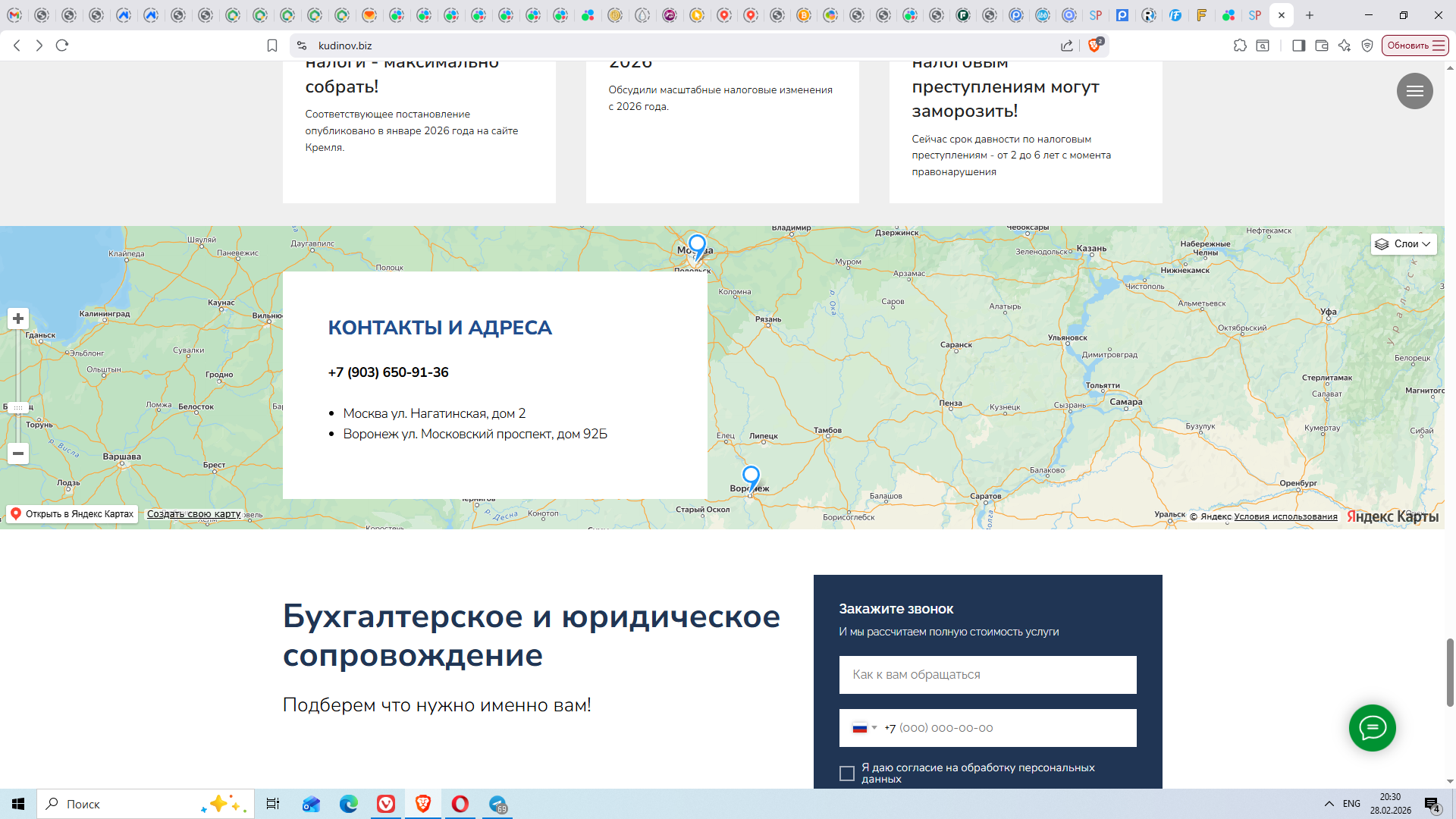Image resolution: width=1456 pixels, height=819 pixels.
Task: Open site hamburger menu button
Action: pyautogui.click(x=1414, y=91)
